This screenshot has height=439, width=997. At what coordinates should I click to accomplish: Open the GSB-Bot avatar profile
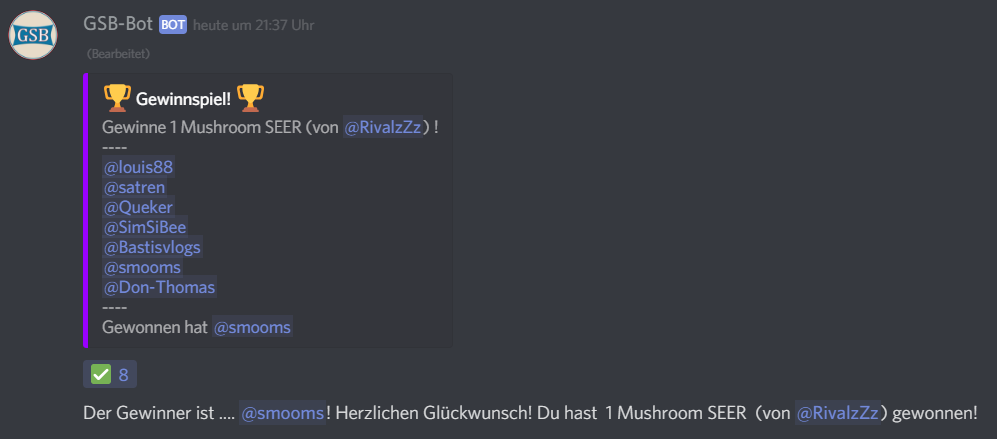pos(33,35)
